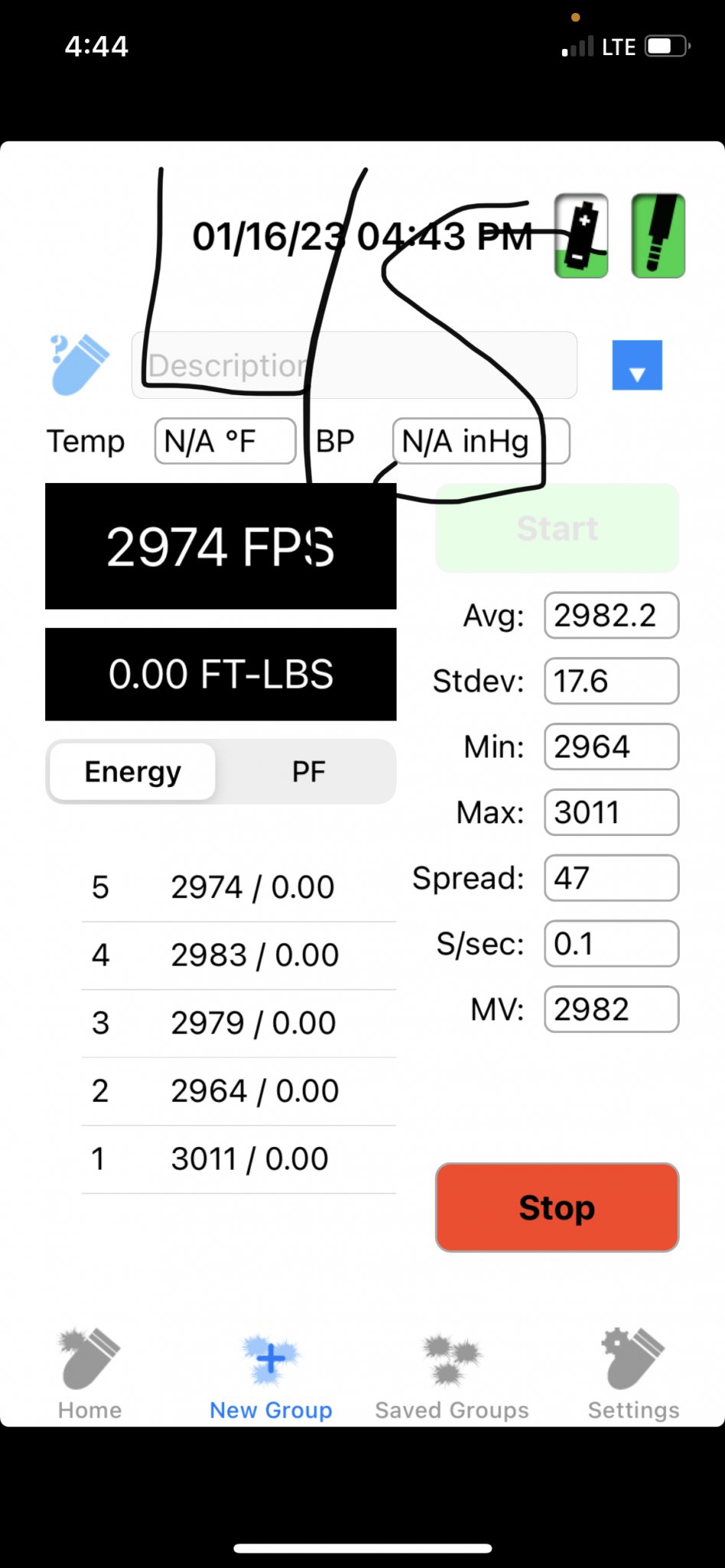
Task: Switch to the PF segment
Action: point(309,772)
